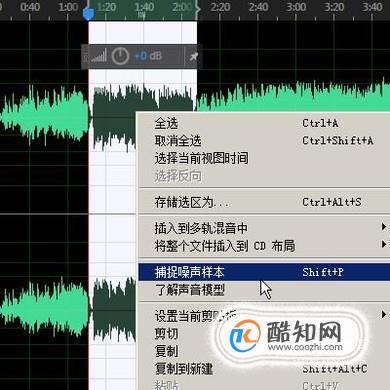
Task: Open the www.coozhi.com watermark link
Action: click(305, 347)
